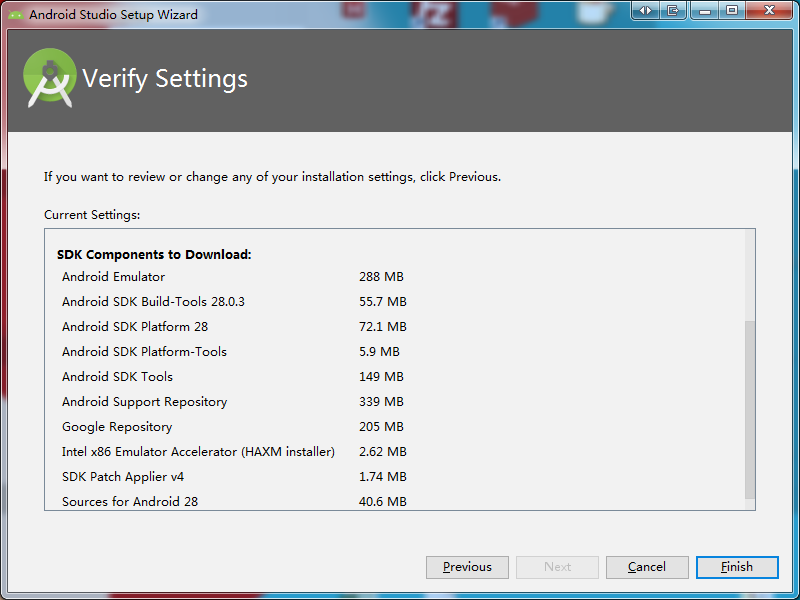Click the Verify Settings heading
Image resolution: width=800 pixels, height=600 pixels.
click(x=165, y=79)
